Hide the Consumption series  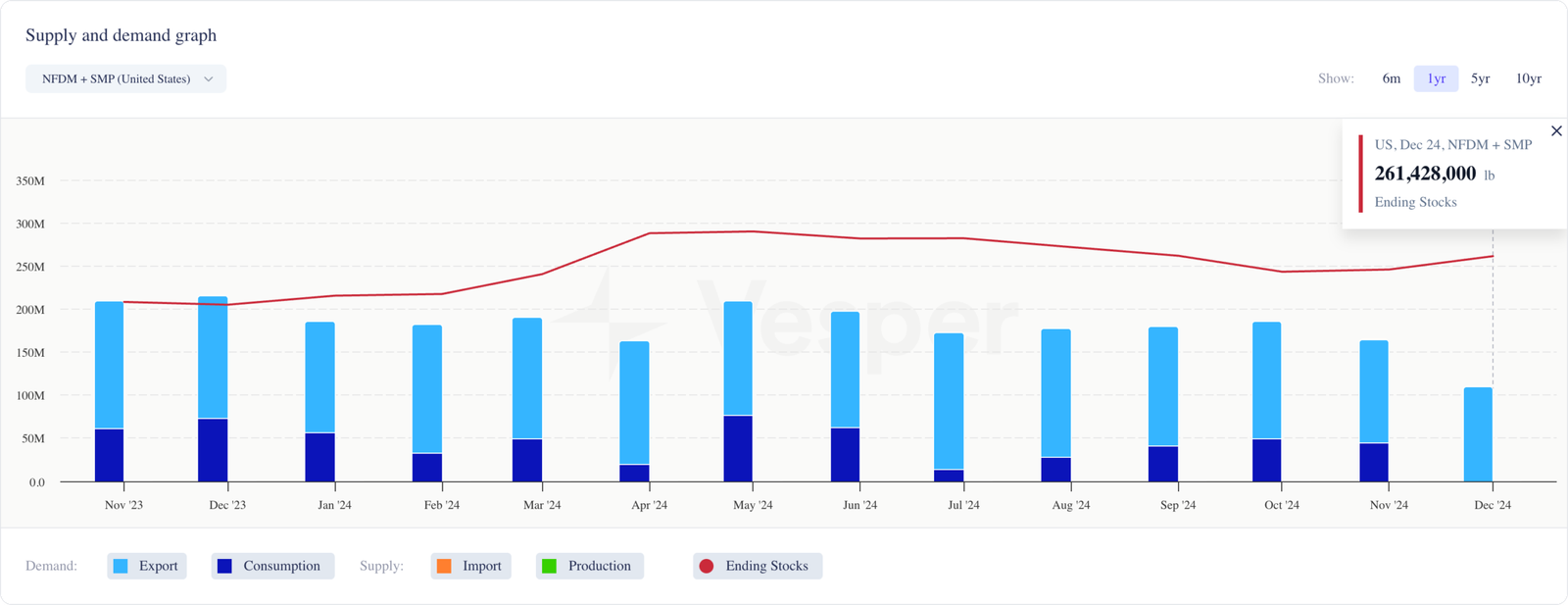(x=272, y=566)
